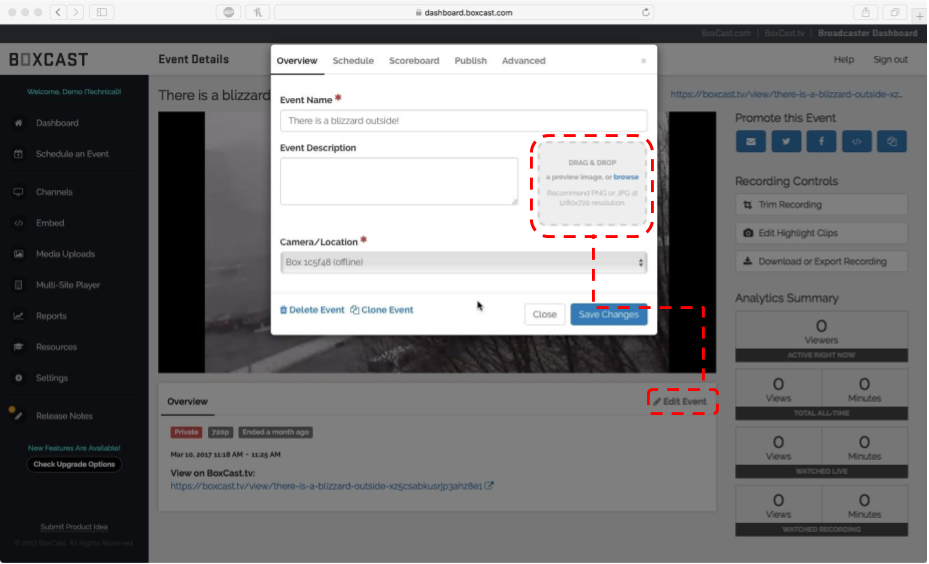Click the Clone Event link
The height and width of the screenshot is (564, 929).
(382, 310)
